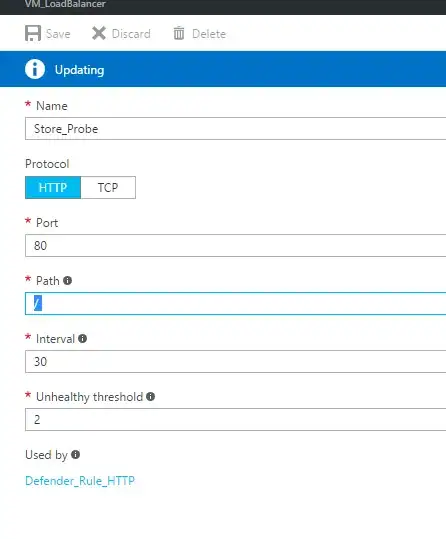
Task: Focus the Name field with Store_Probe
Action: pos(236,129)
